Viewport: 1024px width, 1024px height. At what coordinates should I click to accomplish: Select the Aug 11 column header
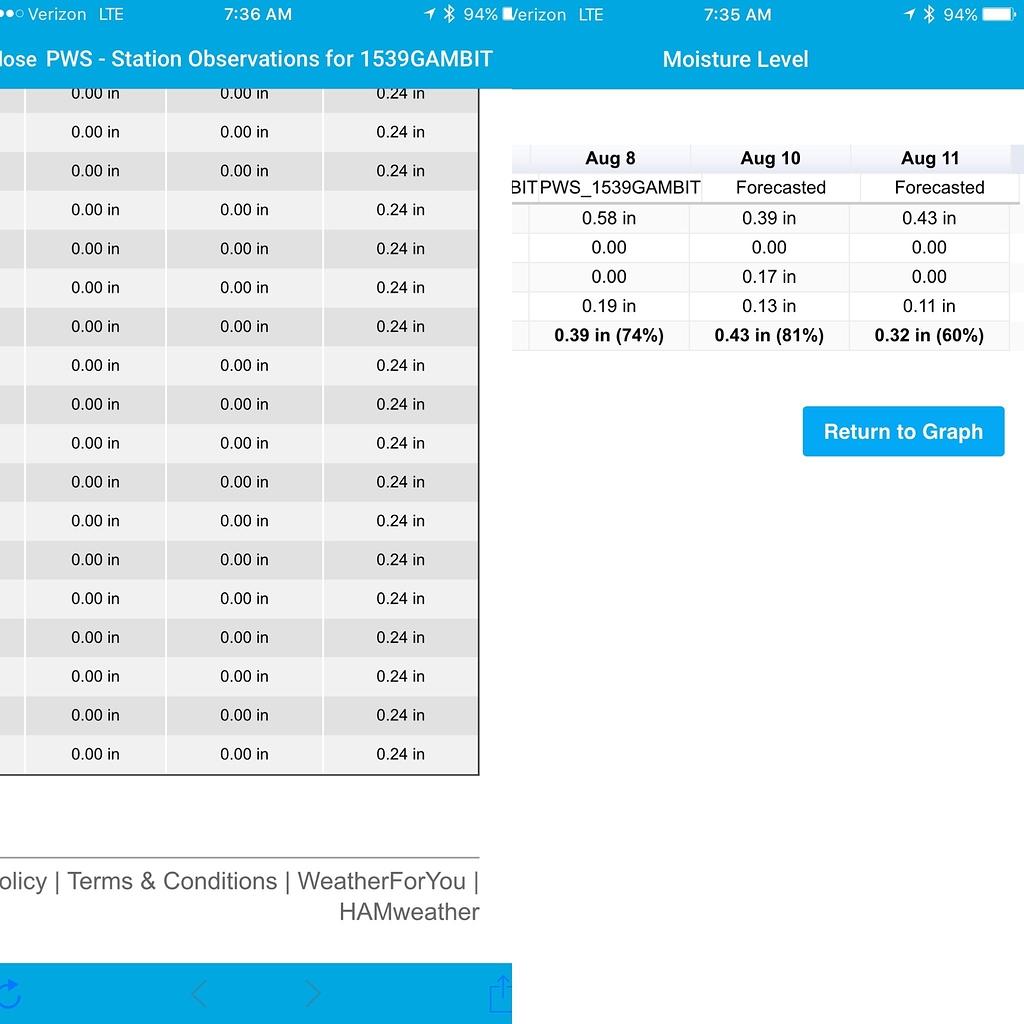click(930, 158)
